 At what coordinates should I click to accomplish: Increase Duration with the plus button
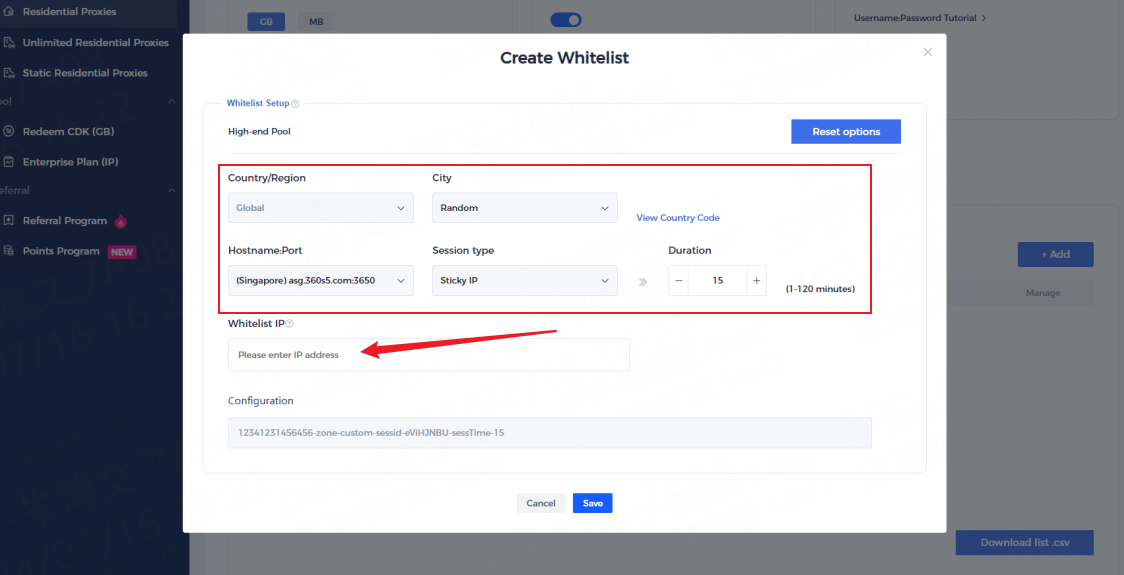pos(757,281)
